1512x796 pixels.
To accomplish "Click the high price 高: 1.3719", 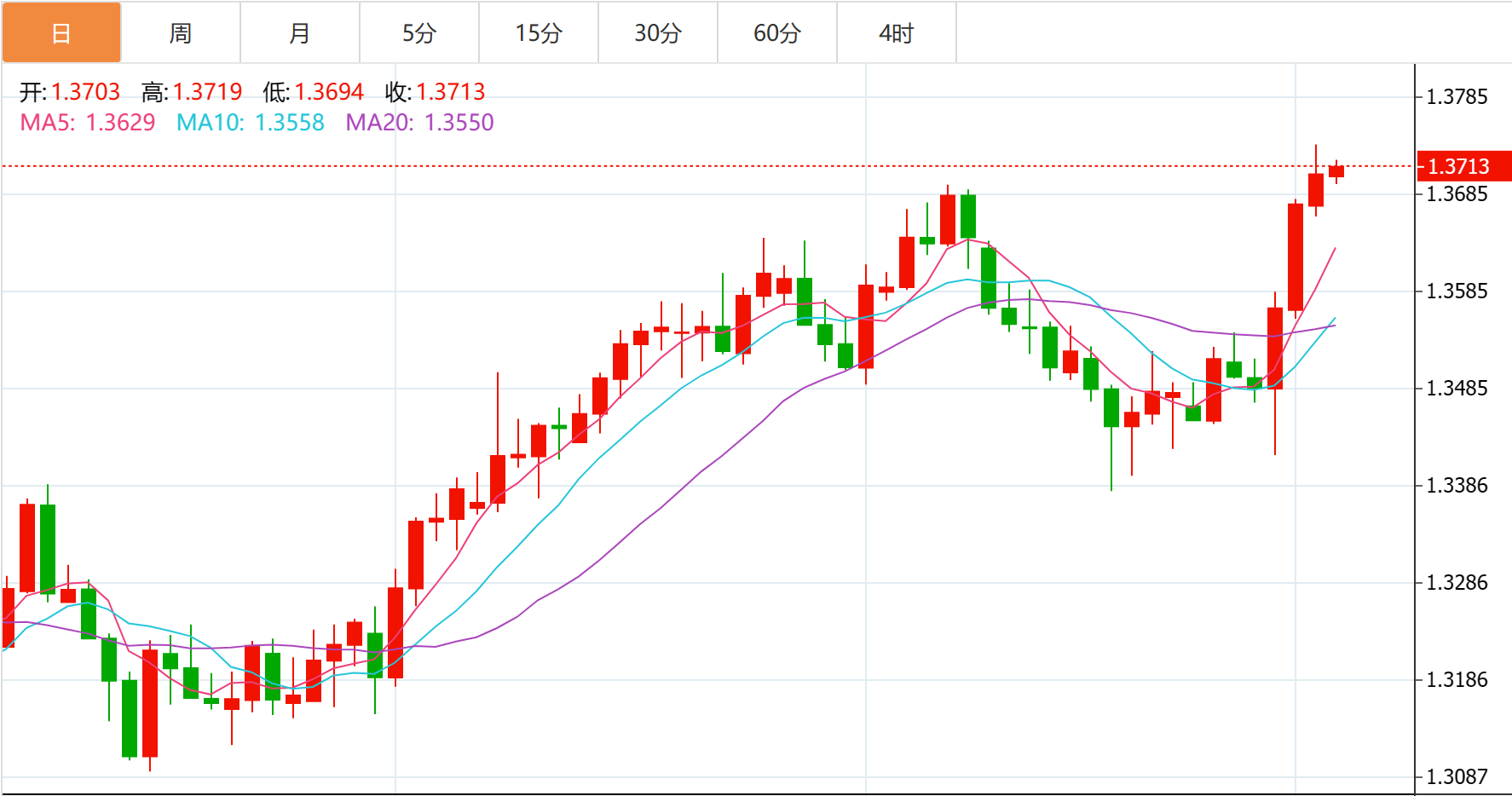I will click(192, 91).
